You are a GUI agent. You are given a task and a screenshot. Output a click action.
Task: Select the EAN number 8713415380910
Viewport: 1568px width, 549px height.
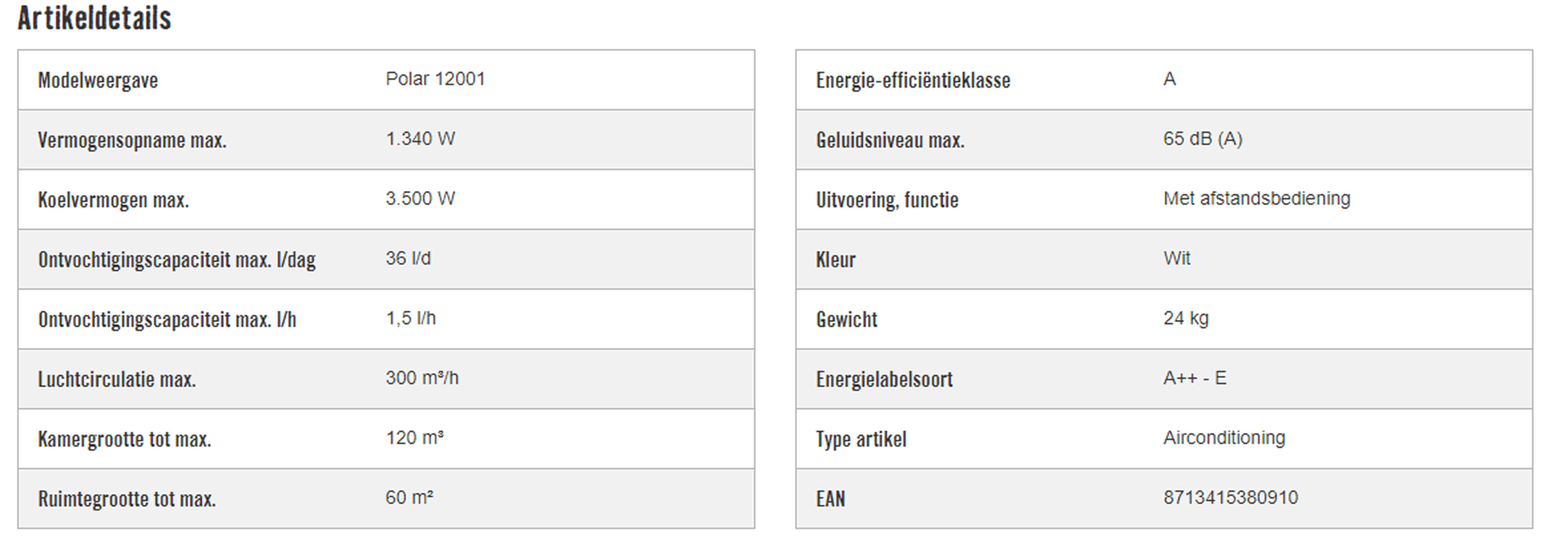tap(1231, 498)
